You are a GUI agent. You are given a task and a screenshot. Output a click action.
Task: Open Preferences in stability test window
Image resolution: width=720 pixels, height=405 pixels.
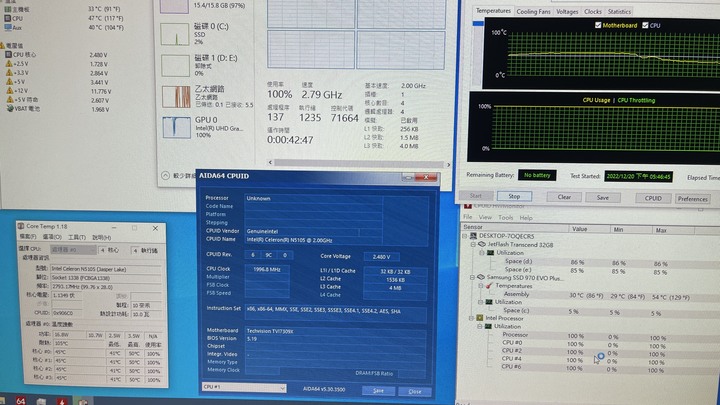(692, 199)
